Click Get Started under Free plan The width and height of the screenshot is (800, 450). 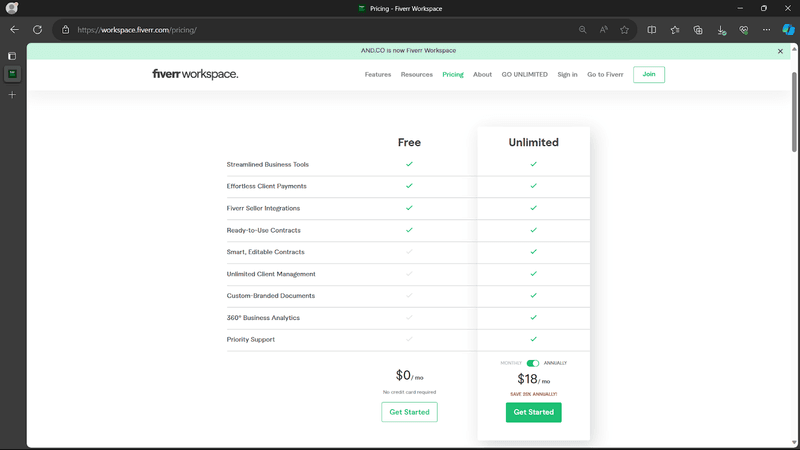409,412
